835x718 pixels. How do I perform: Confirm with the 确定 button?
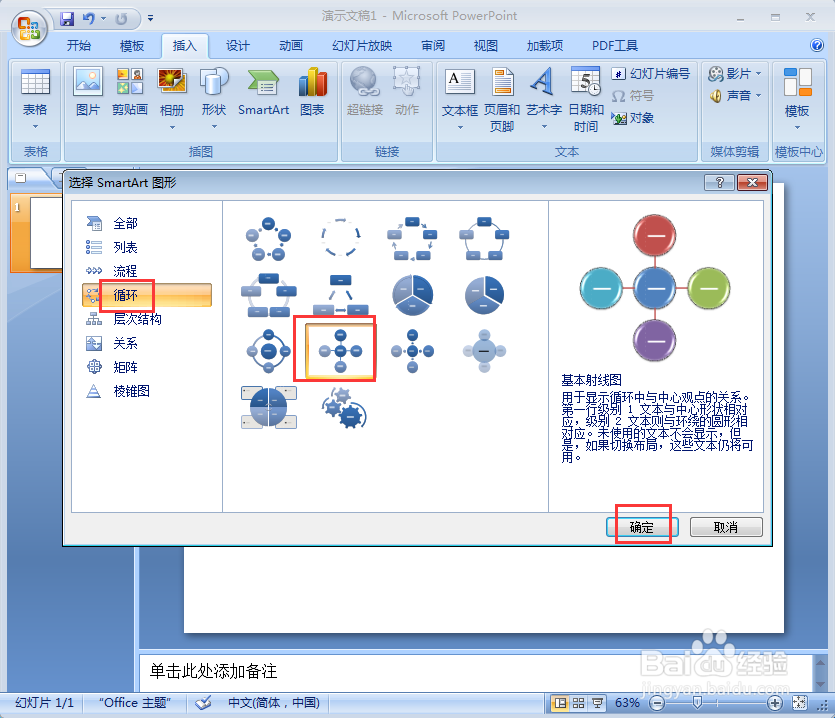[x=642, y=527]
